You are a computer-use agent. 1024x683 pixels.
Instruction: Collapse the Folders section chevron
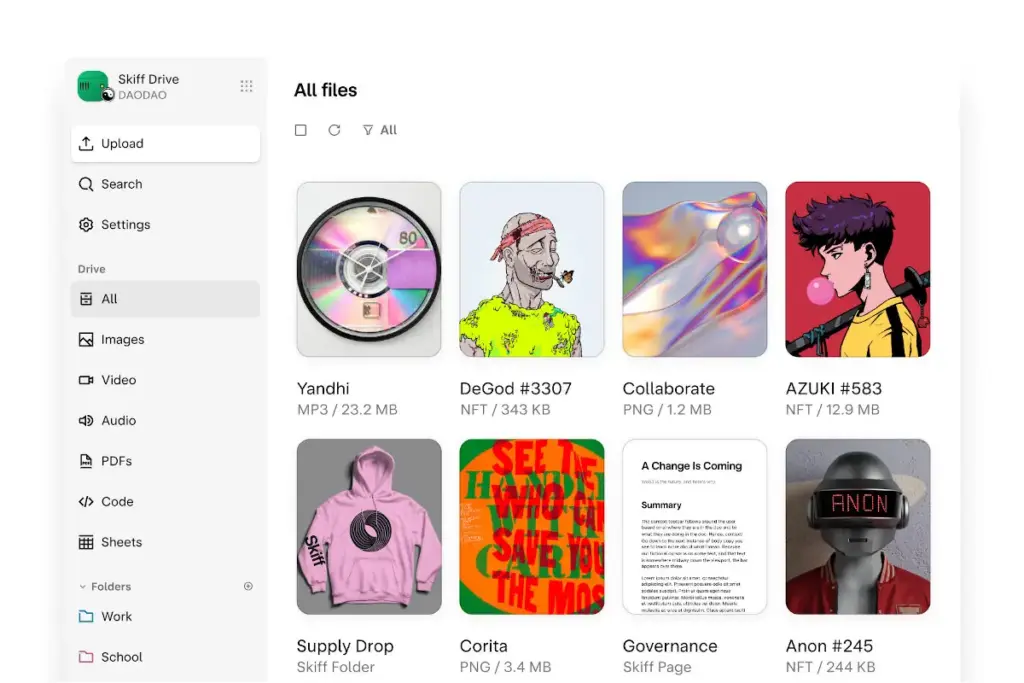tap(83, 587)
